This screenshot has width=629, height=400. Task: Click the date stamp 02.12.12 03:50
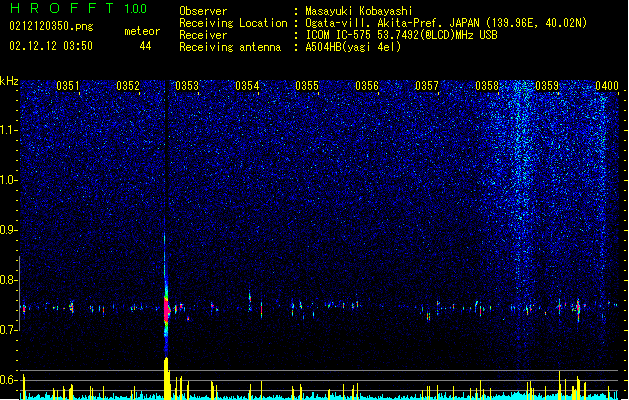click(51, 45)
